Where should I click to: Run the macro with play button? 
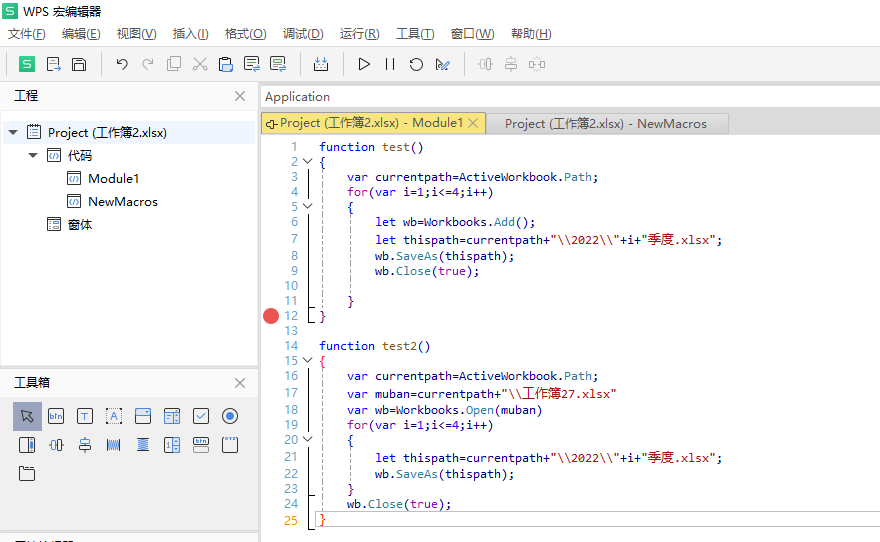pyautogui.click(x=364, y=64)
